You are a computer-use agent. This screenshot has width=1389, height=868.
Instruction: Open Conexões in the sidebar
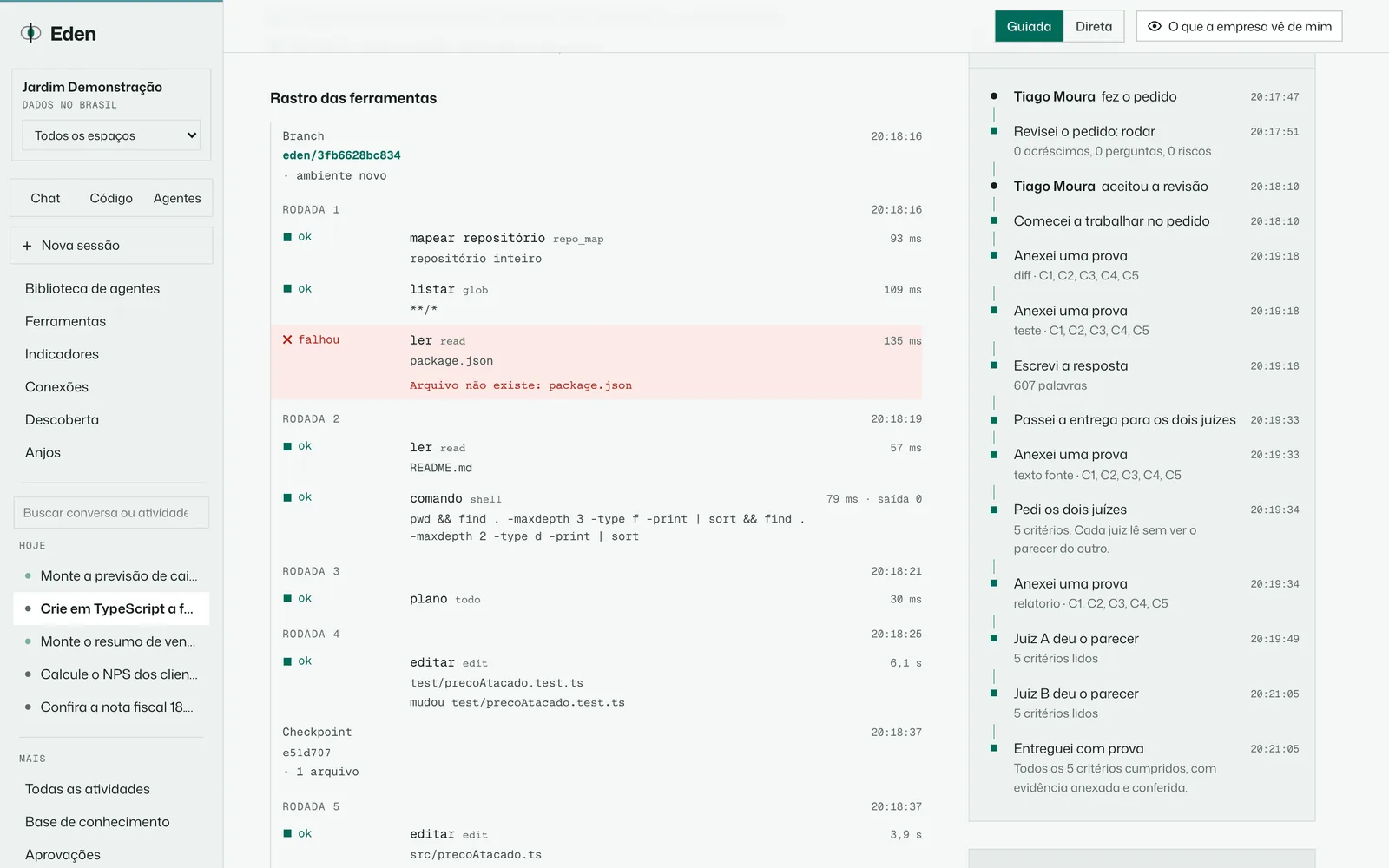pos(56,387)
